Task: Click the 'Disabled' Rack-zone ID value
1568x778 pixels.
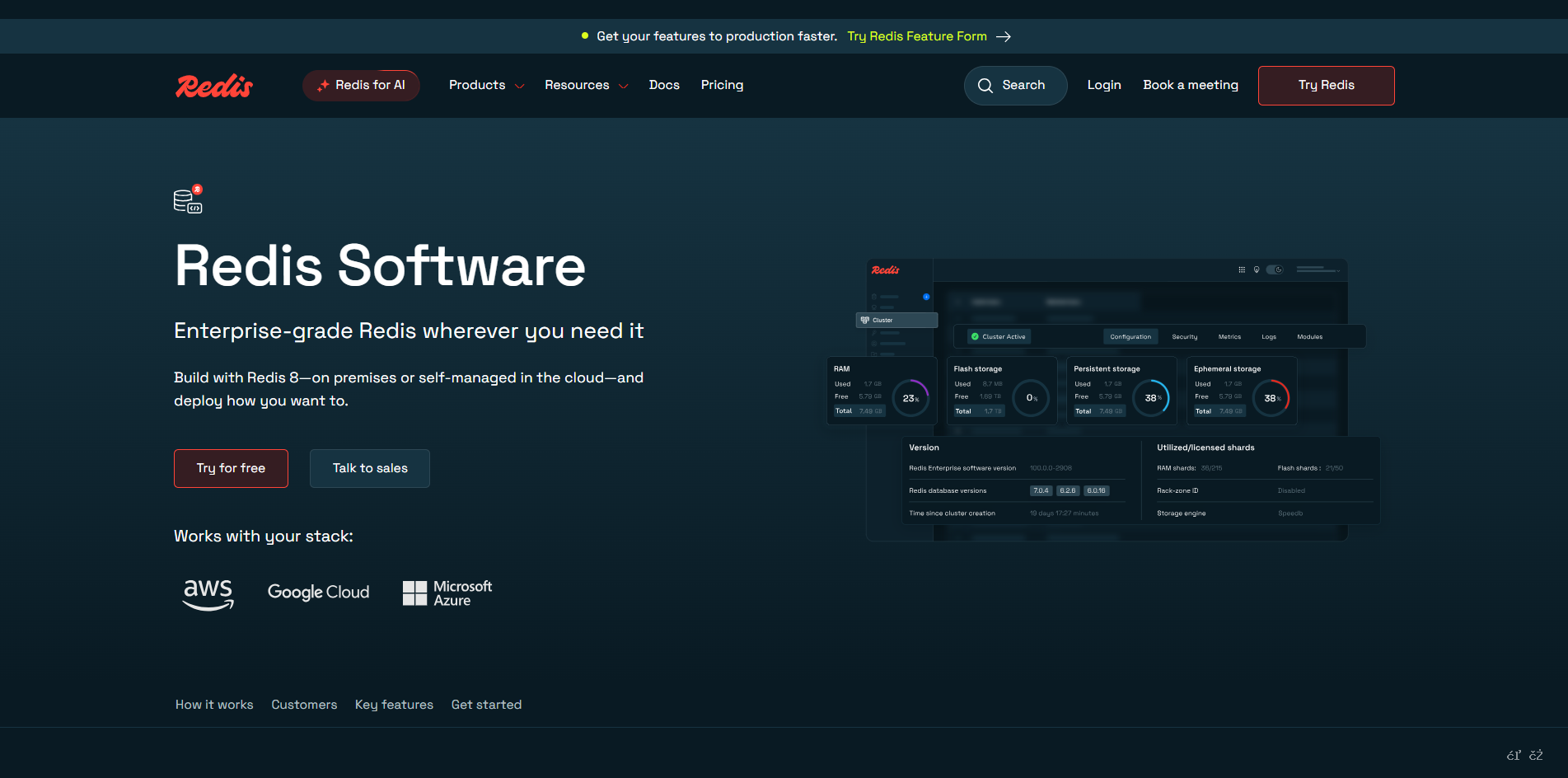Action: point(1291,490)
